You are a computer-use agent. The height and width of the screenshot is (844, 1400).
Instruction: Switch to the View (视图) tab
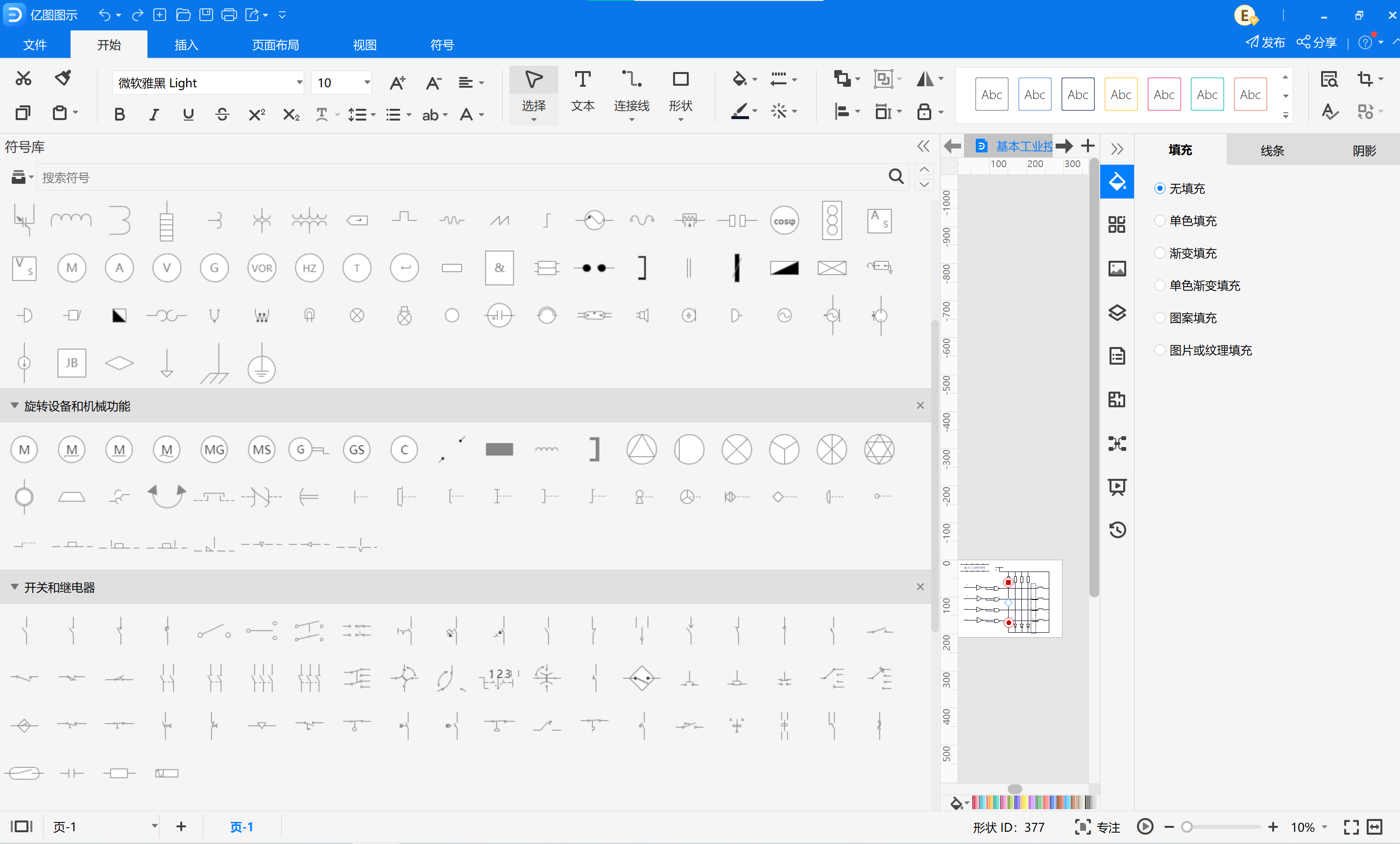pos(364,44)
